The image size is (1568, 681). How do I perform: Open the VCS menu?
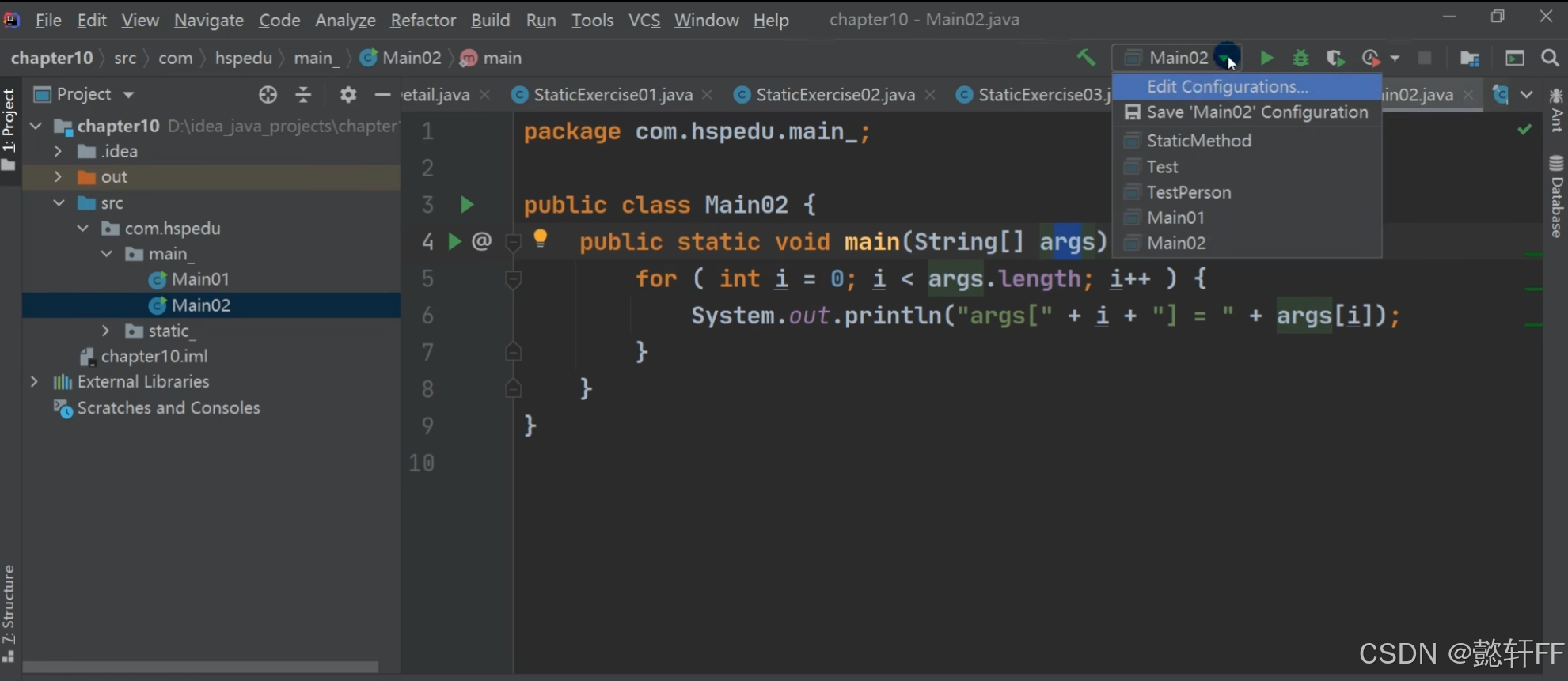pos(644,20)
